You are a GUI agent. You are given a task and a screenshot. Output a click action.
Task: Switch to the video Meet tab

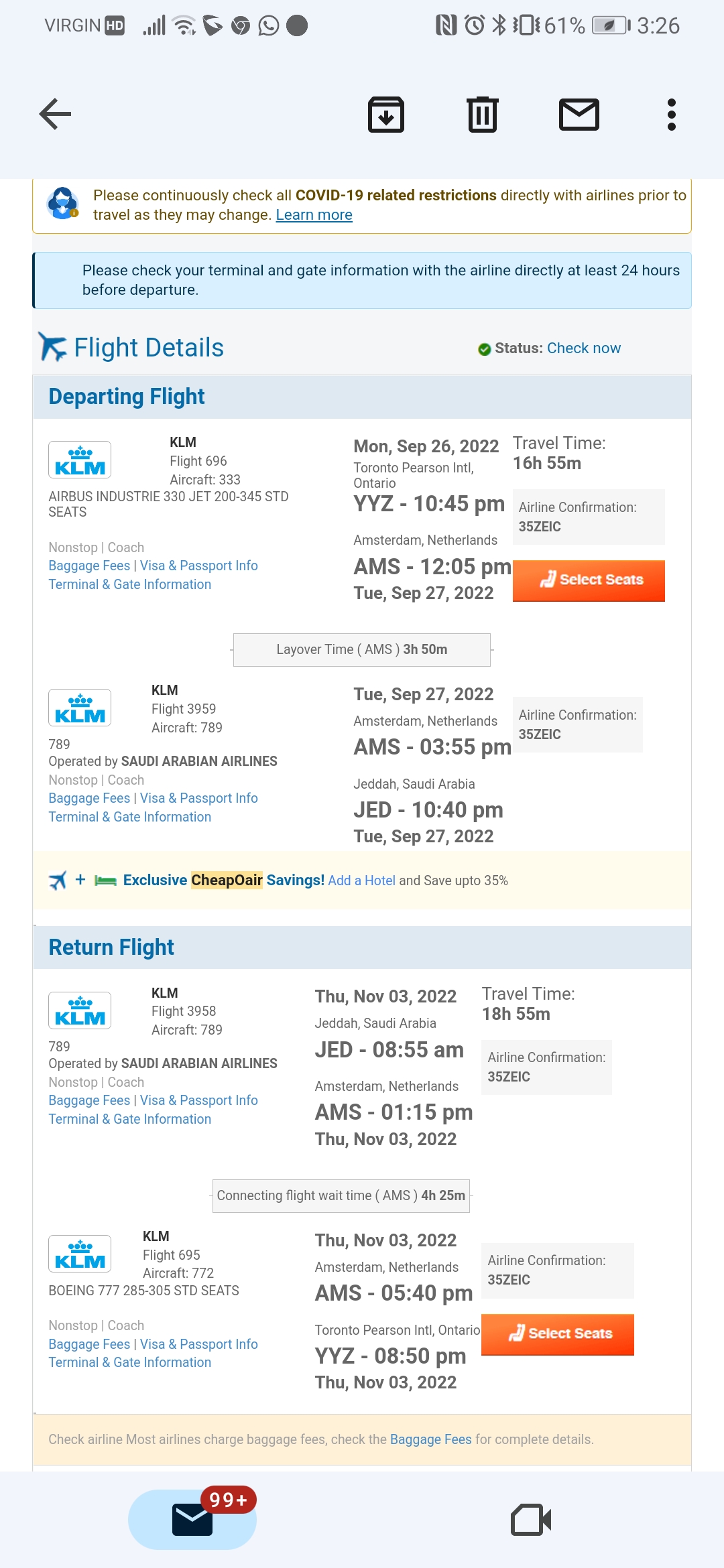(531, 1519)
